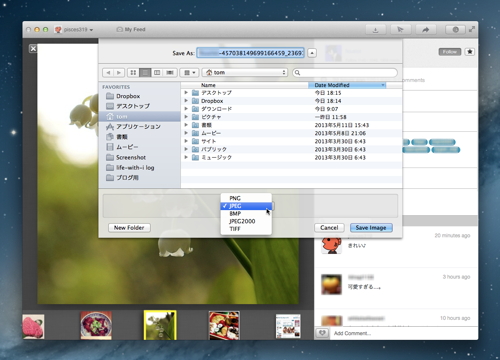Open the pink flower thumbnail

[x=33, y=327]
